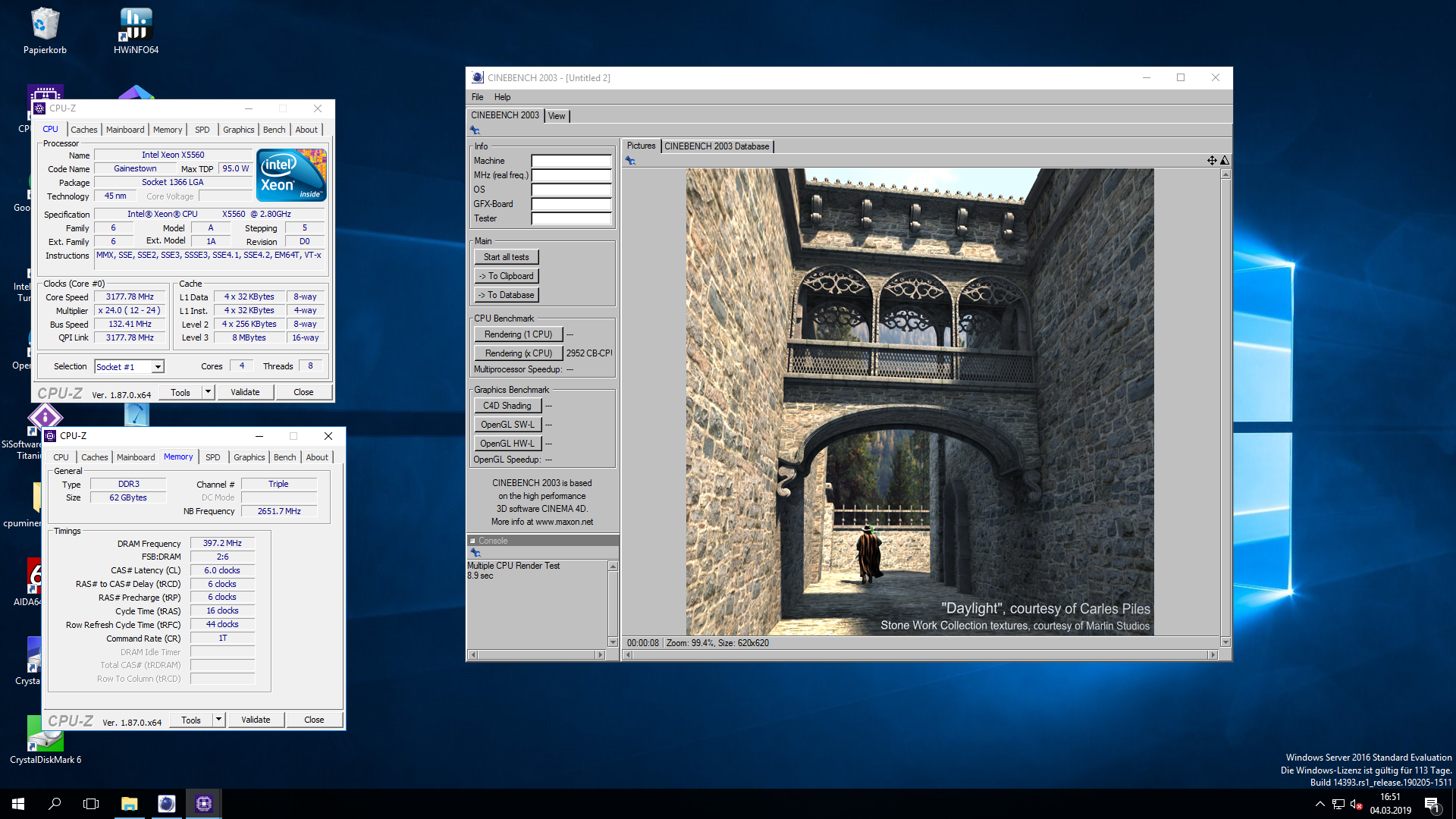This screenshot has height=819, width=1456.
Task: Select the Pictures tab
Action: [641, 146]
